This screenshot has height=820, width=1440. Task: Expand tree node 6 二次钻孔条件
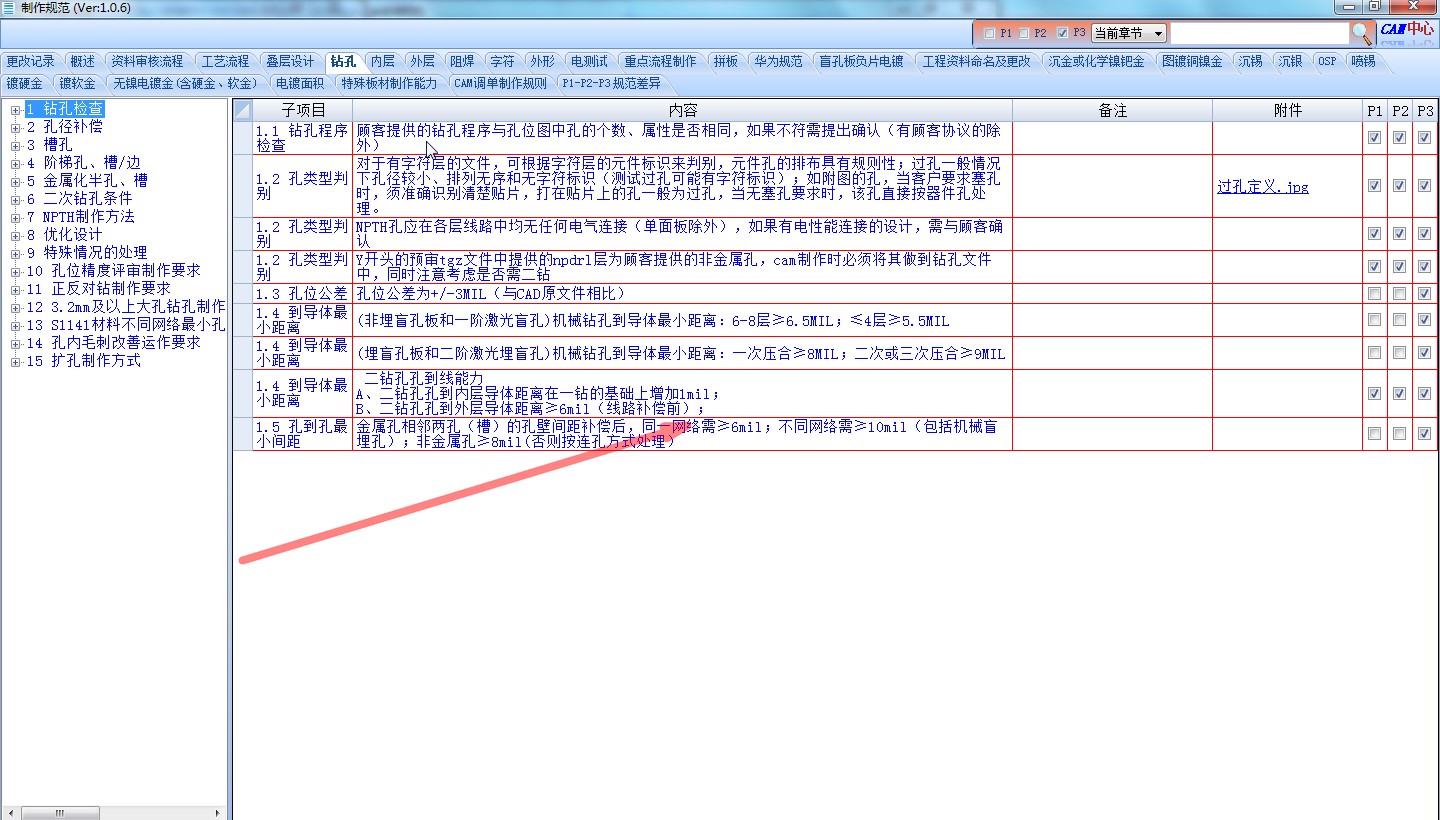click(15, 199)
